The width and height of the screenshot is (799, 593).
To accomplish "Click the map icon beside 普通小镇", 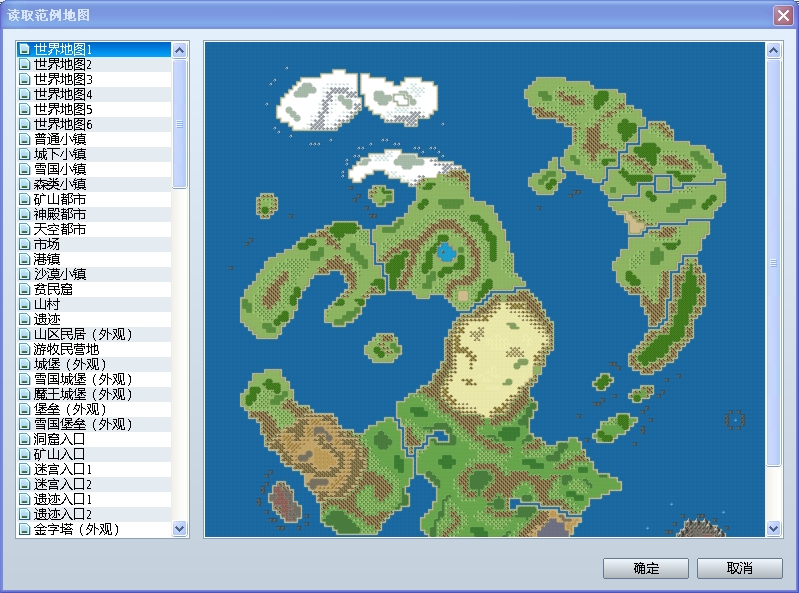I will tap(24, 139).
